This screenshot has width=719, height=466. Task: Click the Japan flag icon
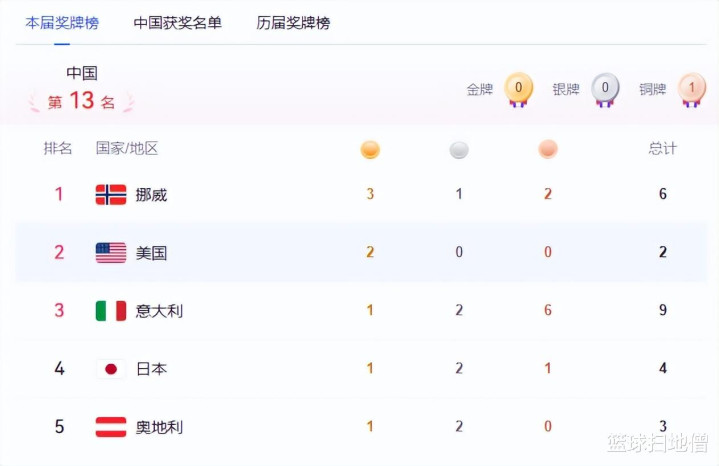[110, 368]
